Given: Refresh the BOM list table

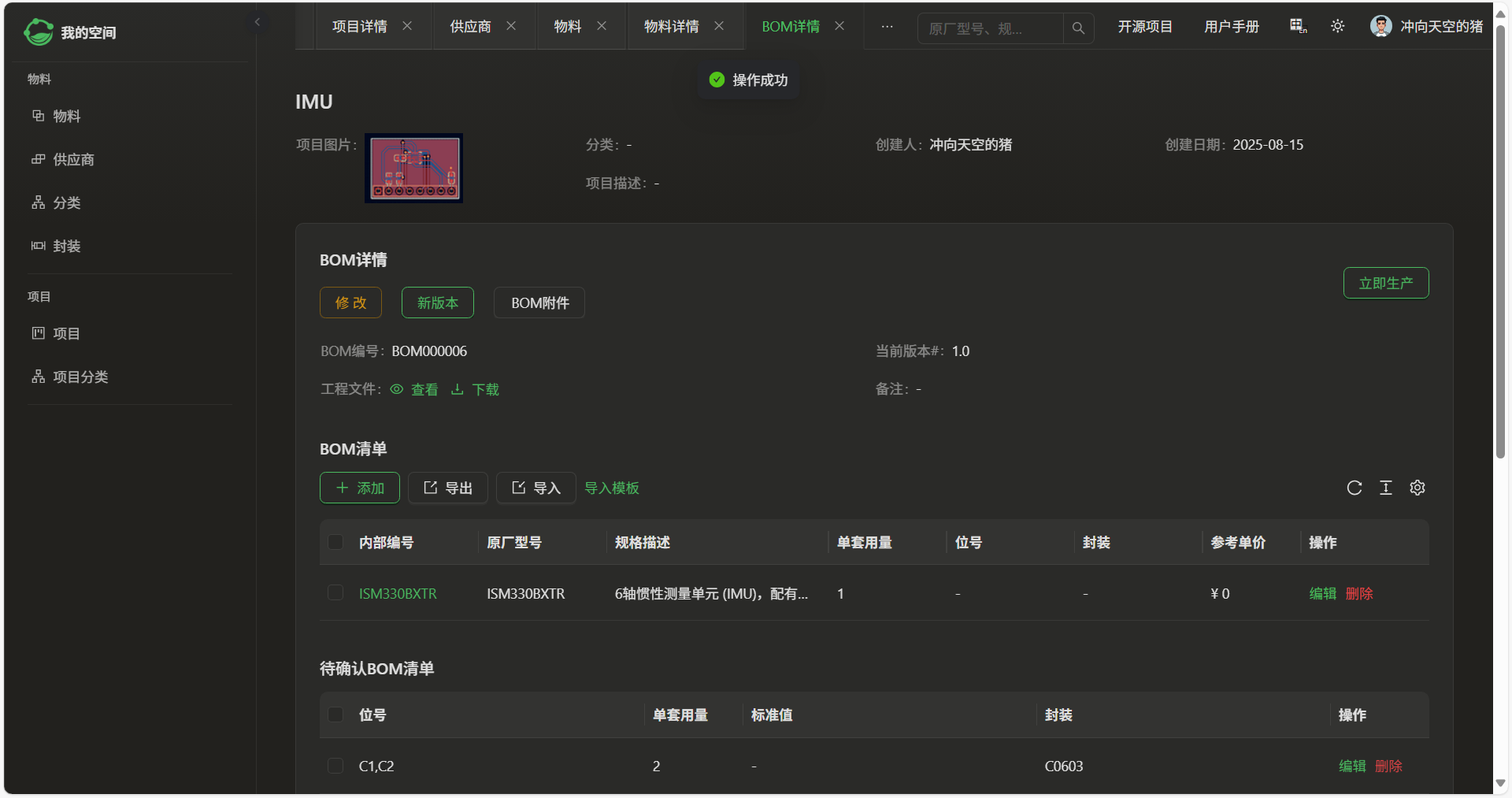Looking at the screenshot, I should click(x=1354, y=488).
